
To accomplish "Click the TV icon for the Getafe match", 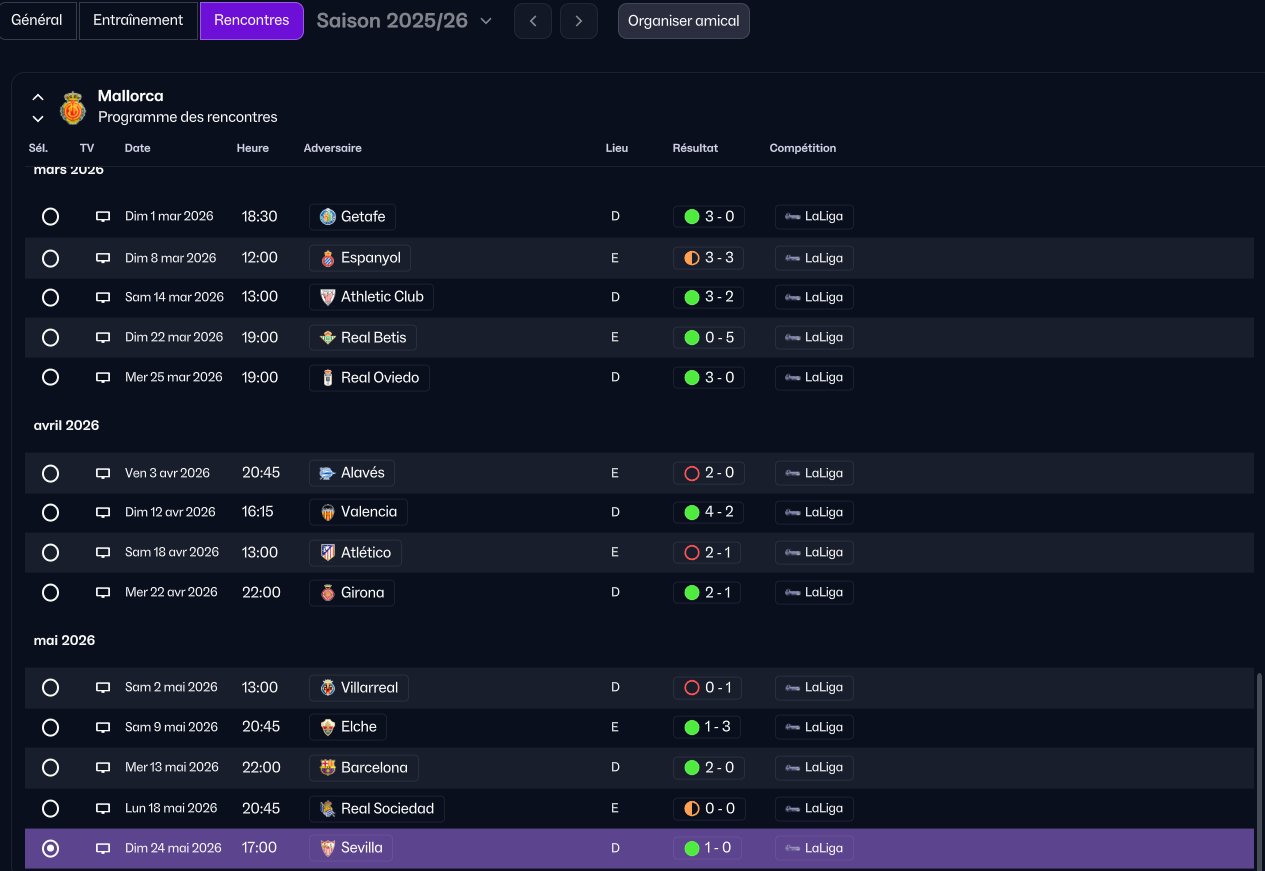I will (x=102, y=217).
